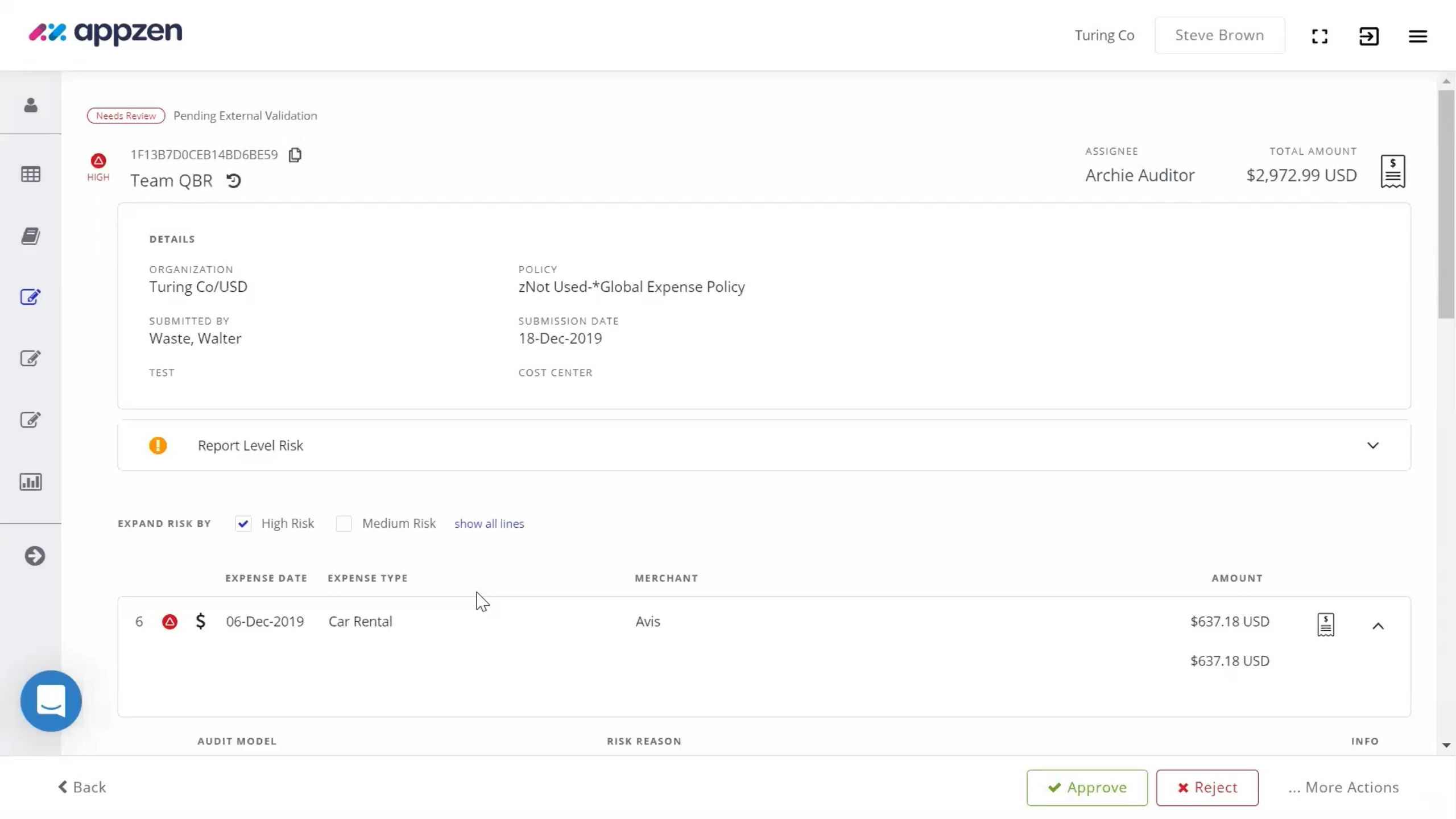Click the show all lines link
The width and height of the screenshot is (1456, 819).
[489, 523]
